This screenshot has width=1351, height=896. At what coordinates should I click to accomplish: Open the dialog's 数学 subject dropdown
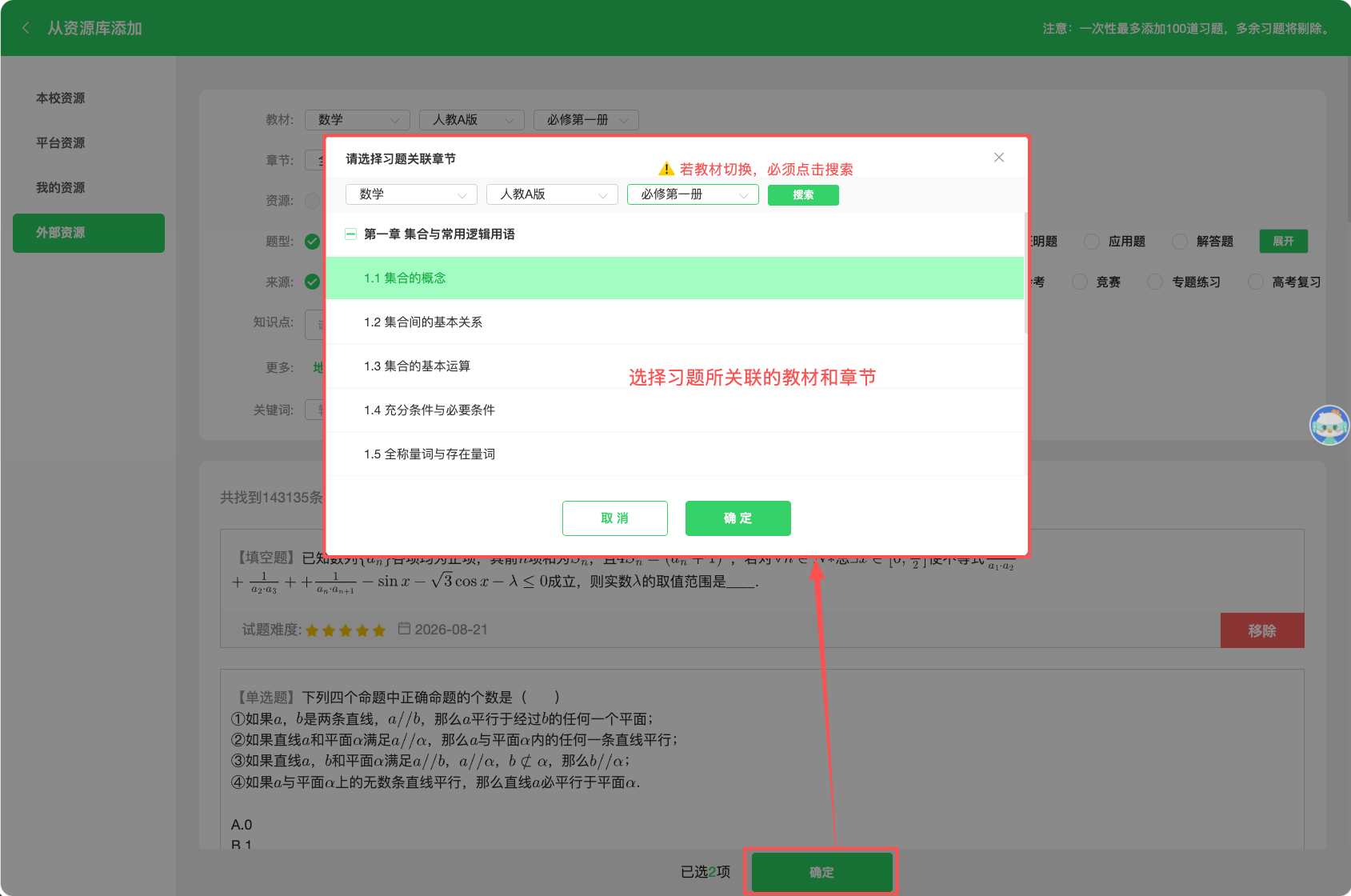coord(411,194)
